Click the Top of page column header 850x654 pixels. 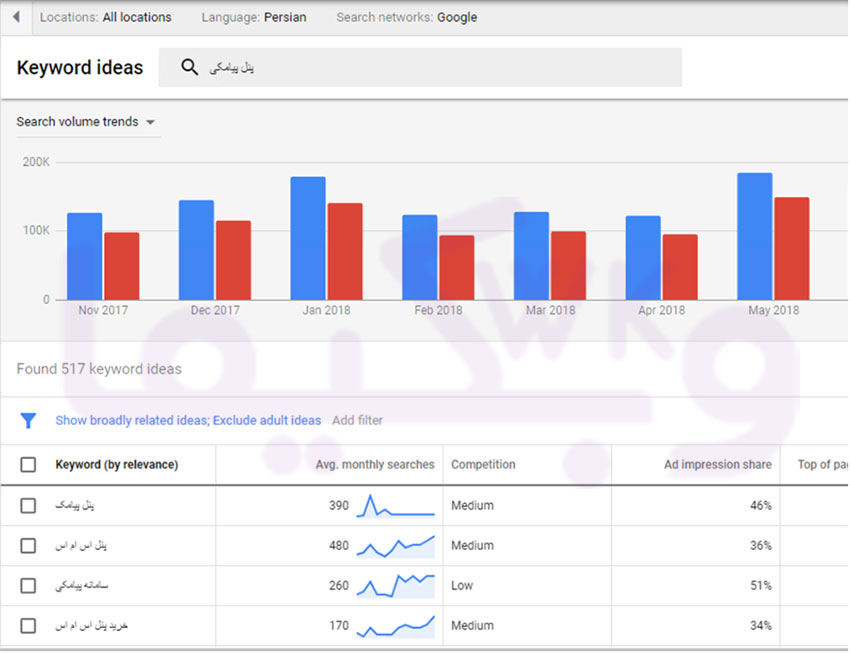click(822, 465)
